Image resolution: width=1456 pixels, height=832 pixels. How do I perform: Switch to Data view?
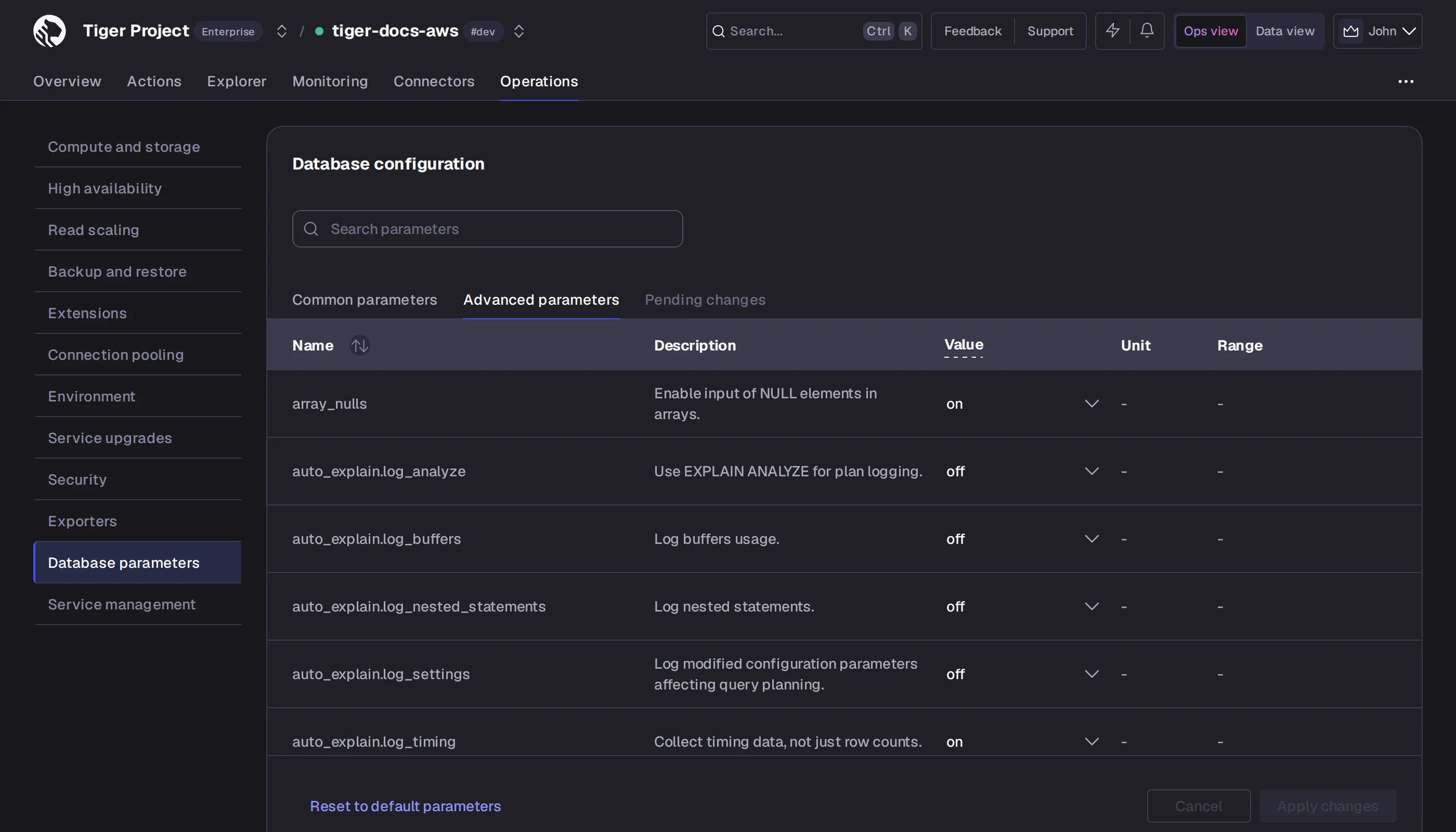pyautogui.click(x=1284, y=31)
